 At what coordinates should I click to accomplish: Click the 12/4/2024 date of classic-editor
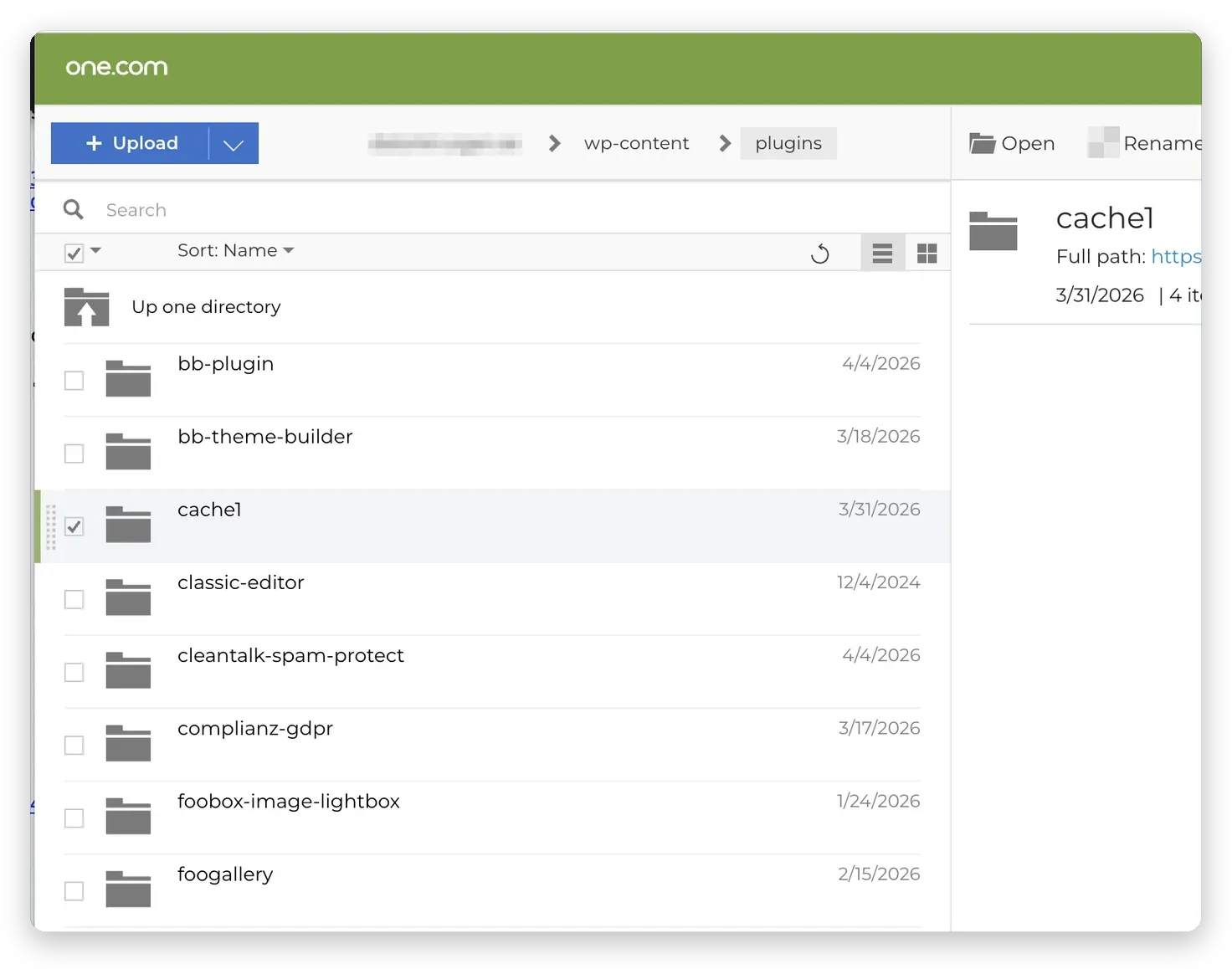(879, 582)
